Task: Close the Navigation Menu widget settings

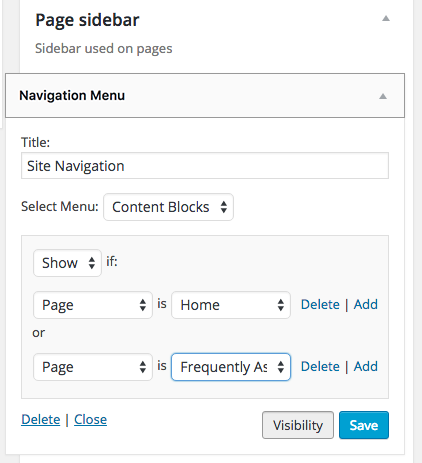Action: pyautogui.click(x=90, y=419)
